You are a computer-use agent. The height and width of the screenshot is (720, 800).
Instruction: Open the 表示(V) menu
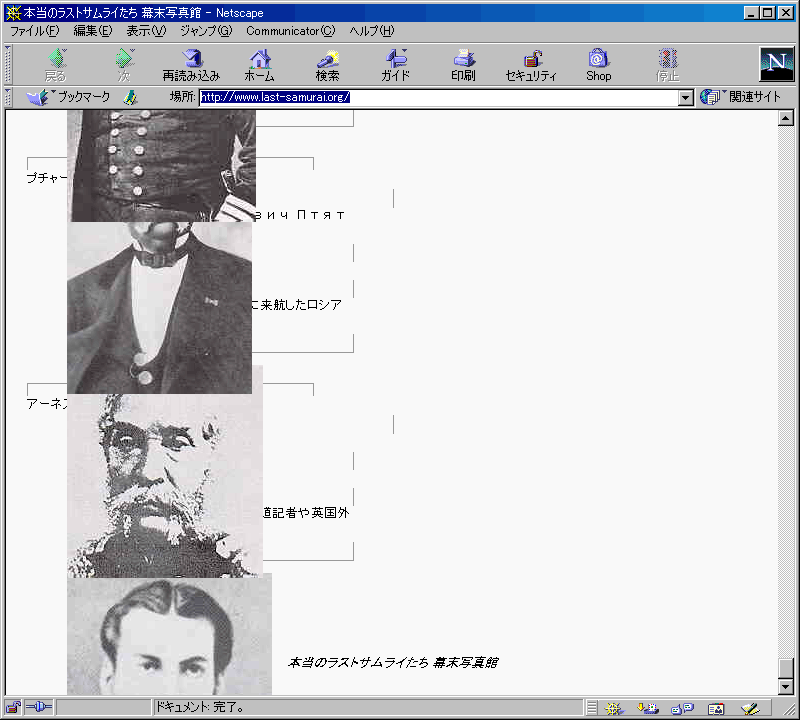pyautogui.click(x=146, y=31)
